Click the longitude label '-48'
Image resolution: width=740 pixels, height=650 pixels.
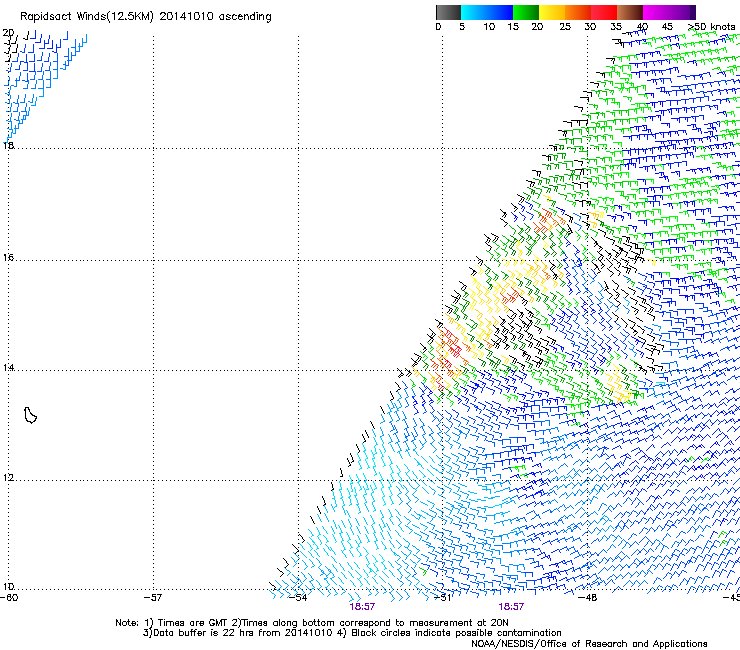click(x=588, y=598)
